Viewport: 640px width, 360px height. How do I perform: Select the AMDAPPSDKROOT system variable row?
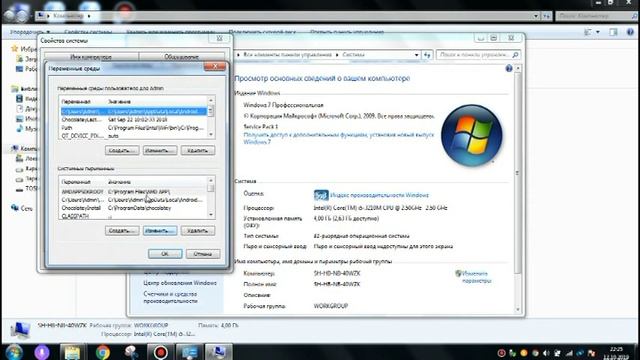[133, 192]
